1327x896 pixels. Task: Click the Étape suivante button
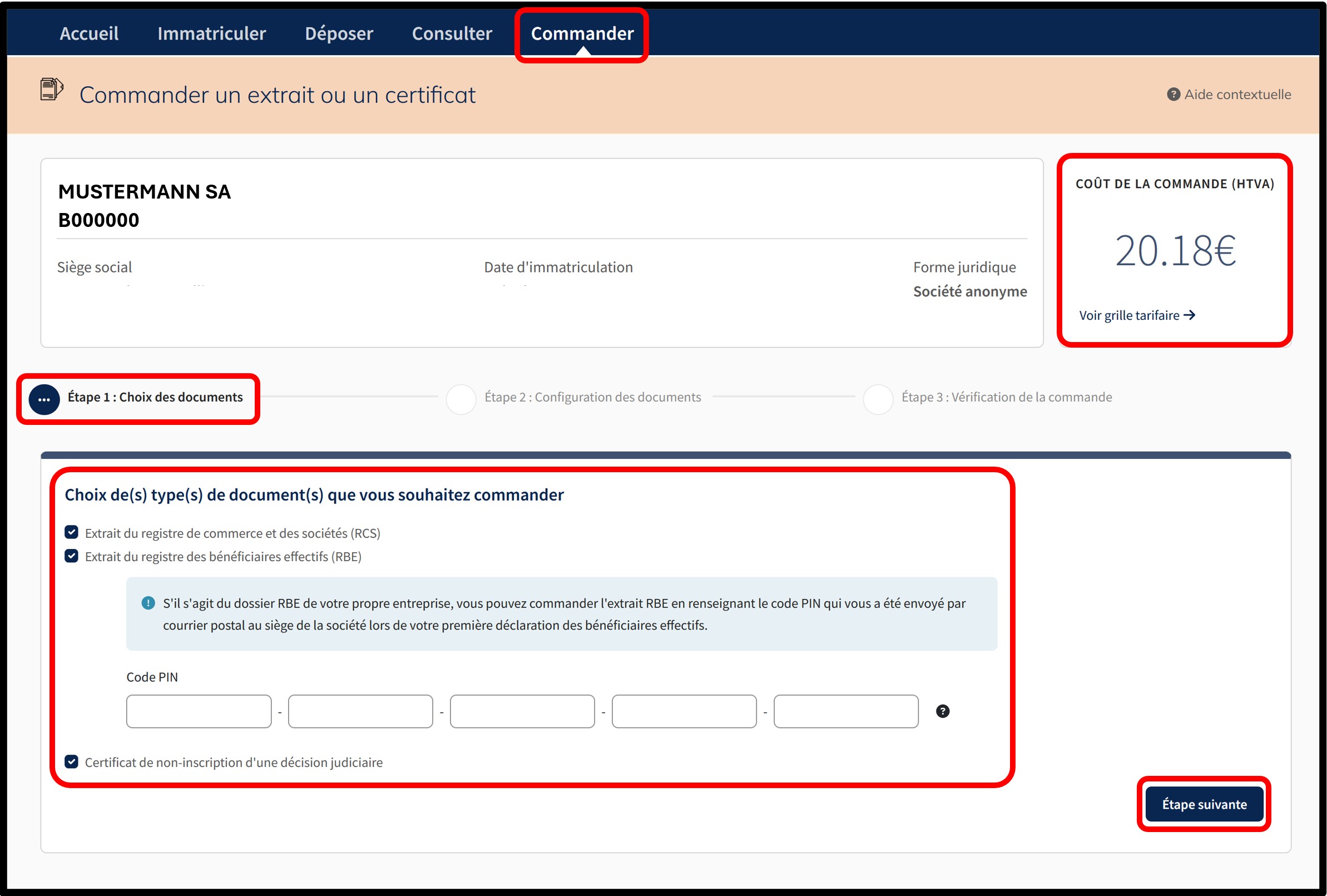pos(1204,804)
